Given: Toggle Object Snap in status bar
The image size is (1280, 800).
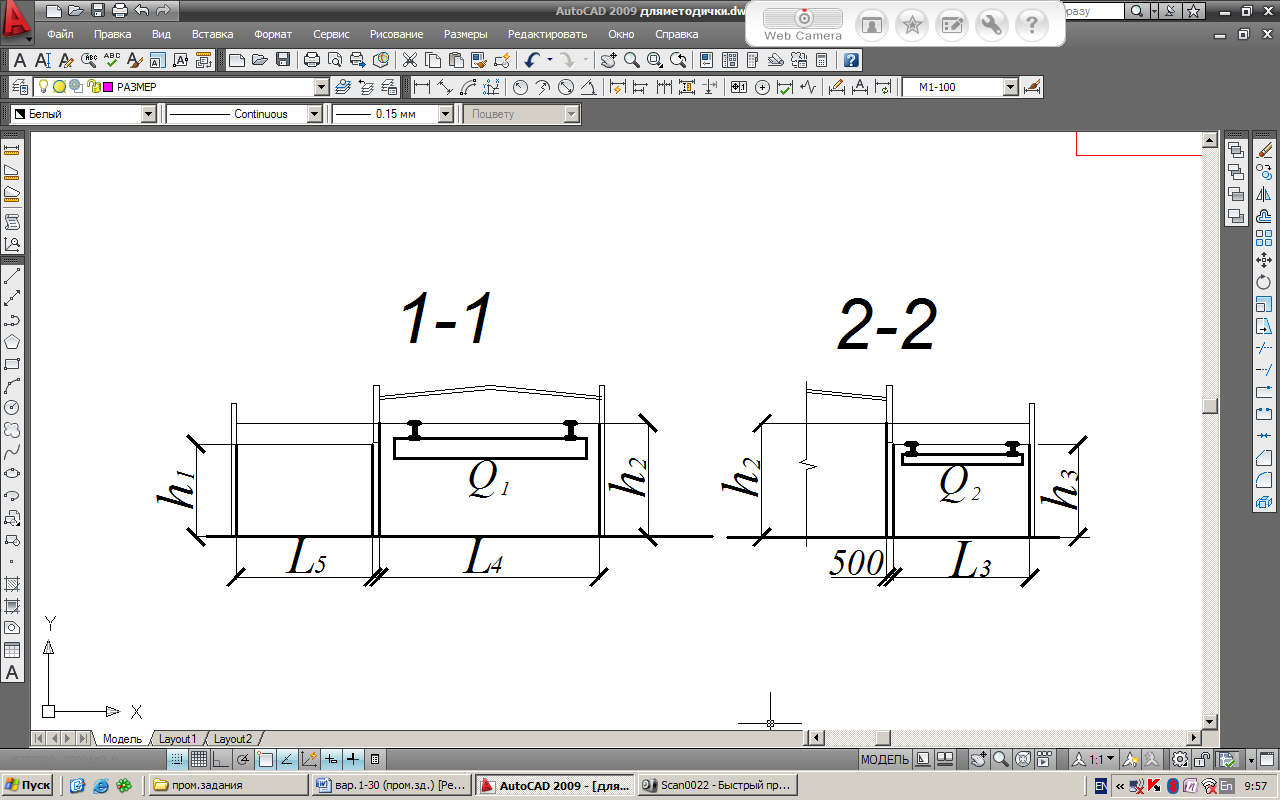Looking at the screenshot, I should click(265, 759).
